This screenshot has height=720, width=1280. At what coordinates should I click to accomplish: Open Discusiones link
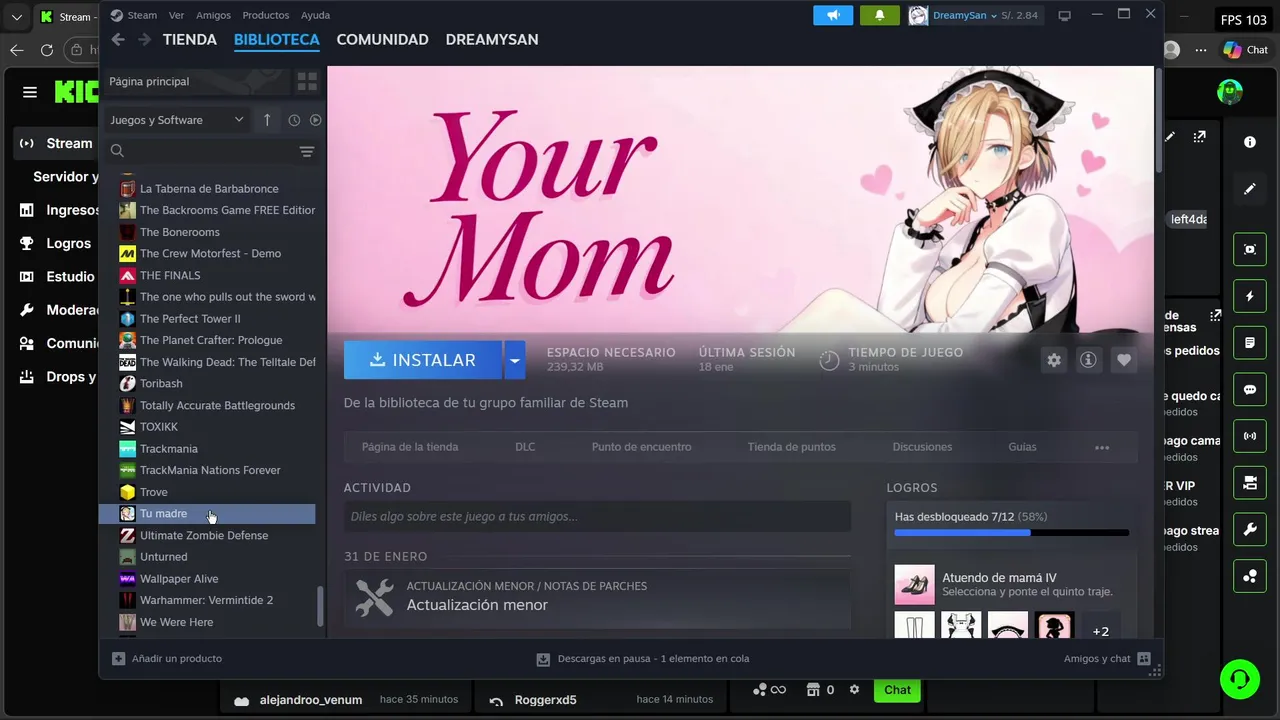pos(922,447)
